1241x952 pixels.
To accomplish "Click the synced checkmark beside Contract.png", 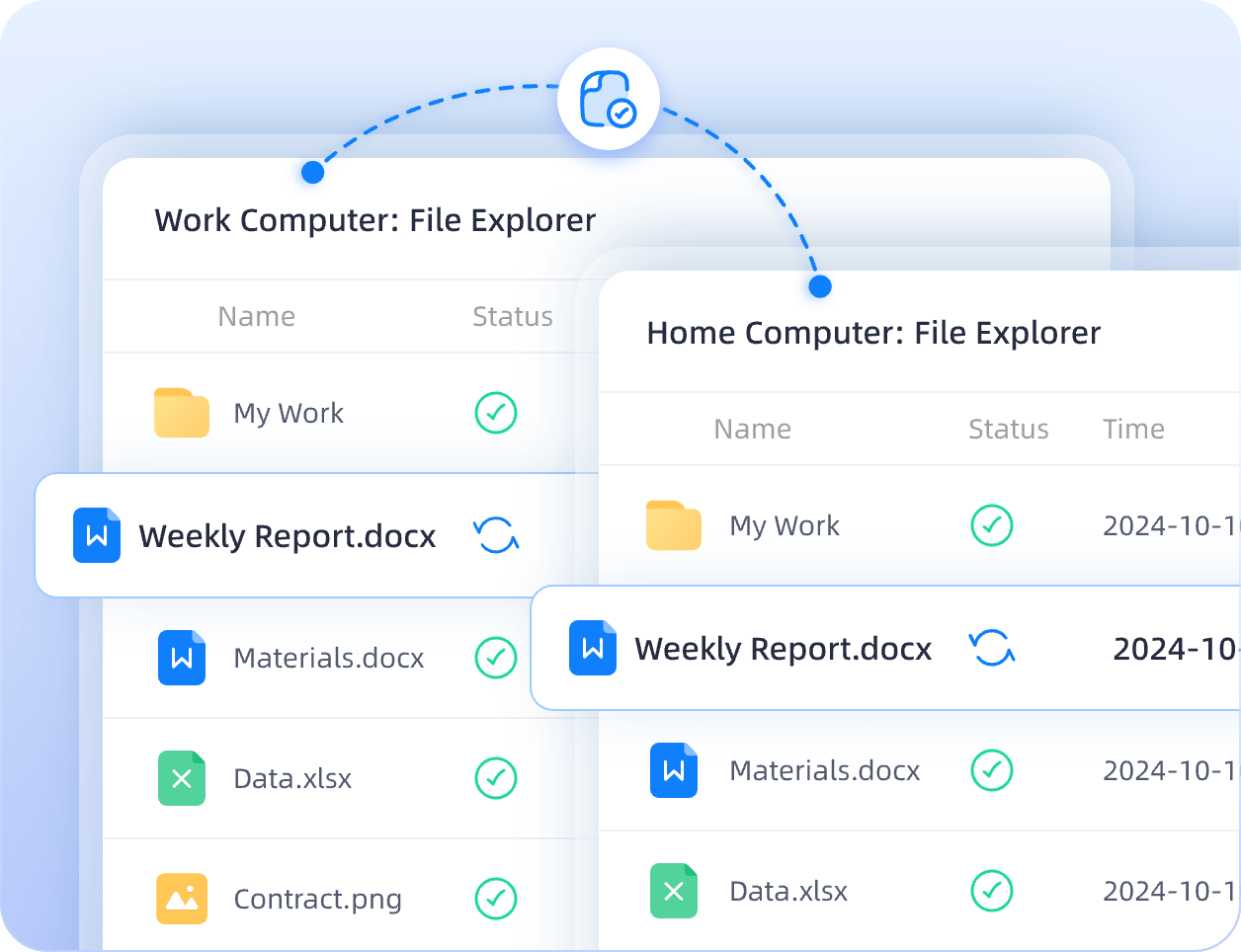I will point(496,899).
